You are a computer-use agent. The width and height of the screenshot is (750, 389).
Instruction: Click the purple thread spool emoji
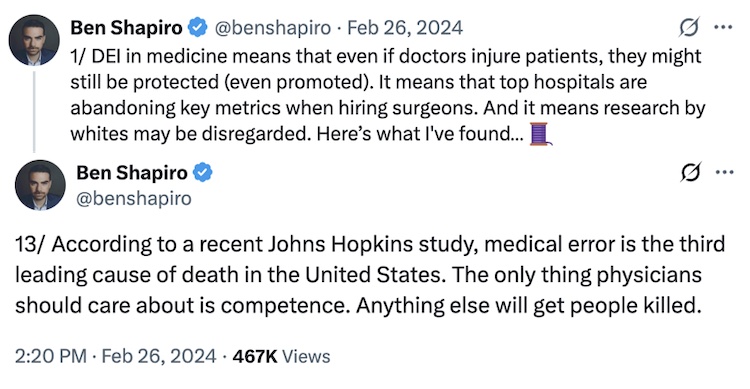[x=540, y=133]
